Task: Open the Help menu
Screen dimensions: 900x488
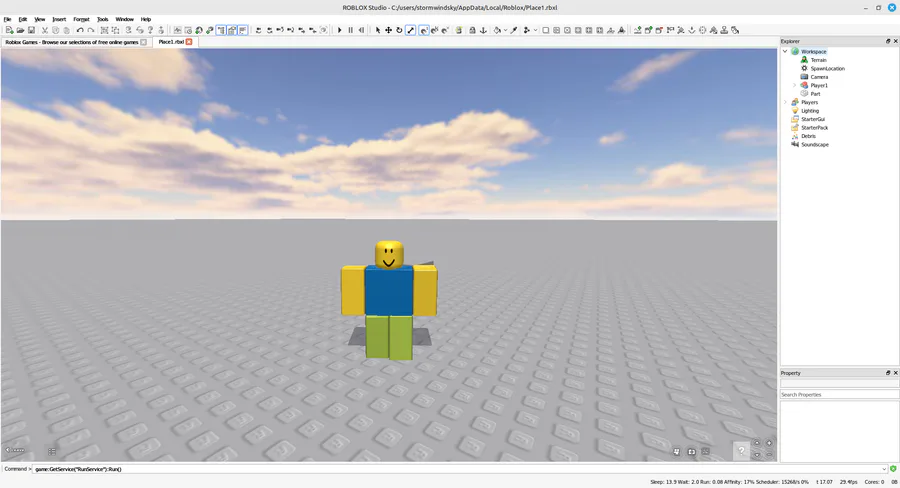Action: coord(146,19)
